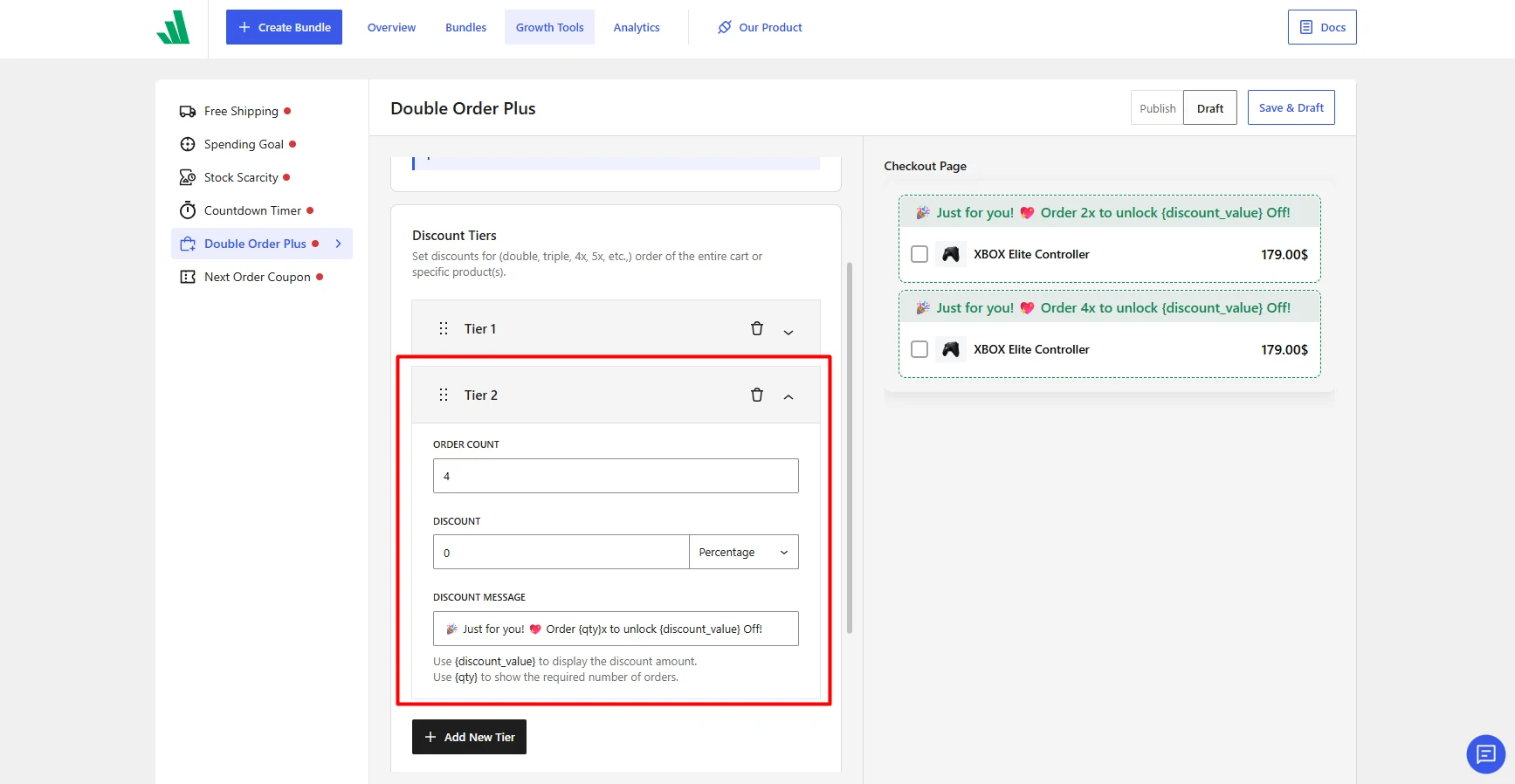
Task: Expand the Tier 1 section
Action: tap(788, 332)
